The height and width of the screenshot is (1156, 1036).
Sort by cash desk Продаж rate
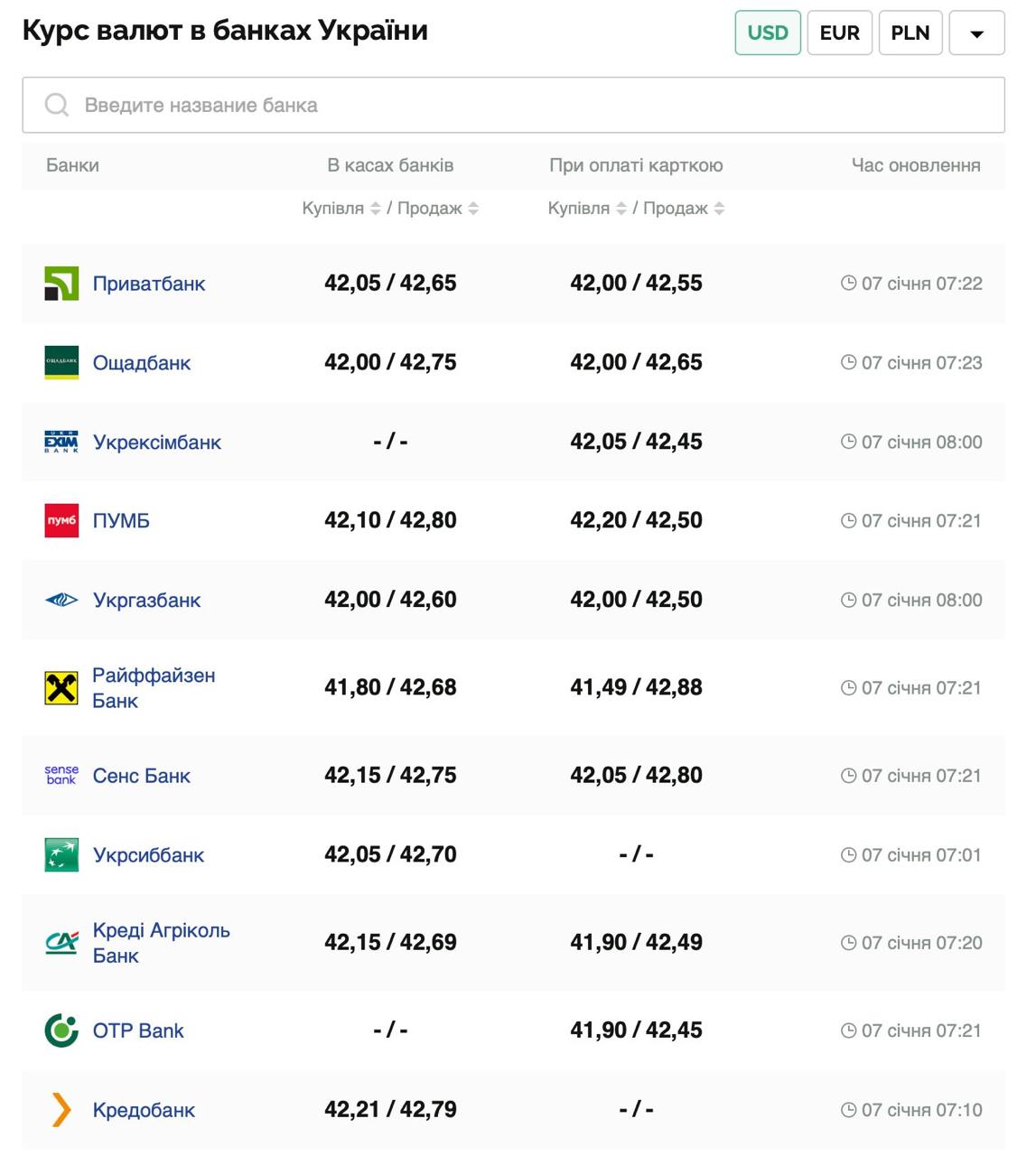pos(473,209)
